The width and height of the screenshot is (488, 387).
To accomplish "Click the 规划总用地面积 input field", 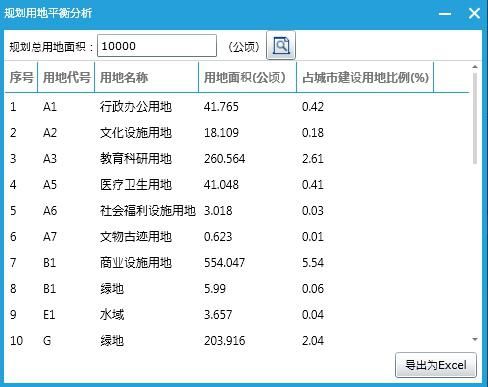I will click(x=157, y=46).
